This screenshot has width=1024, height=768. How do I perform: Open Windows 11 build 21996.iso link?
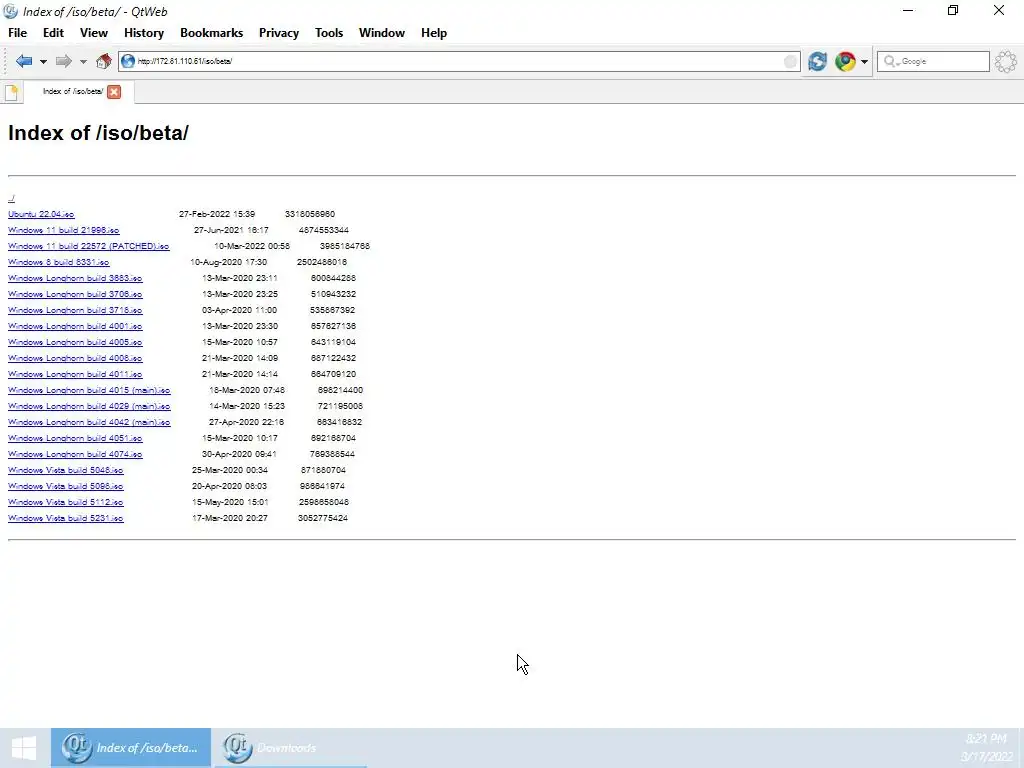pyautogui.click(x=63, y=230)
